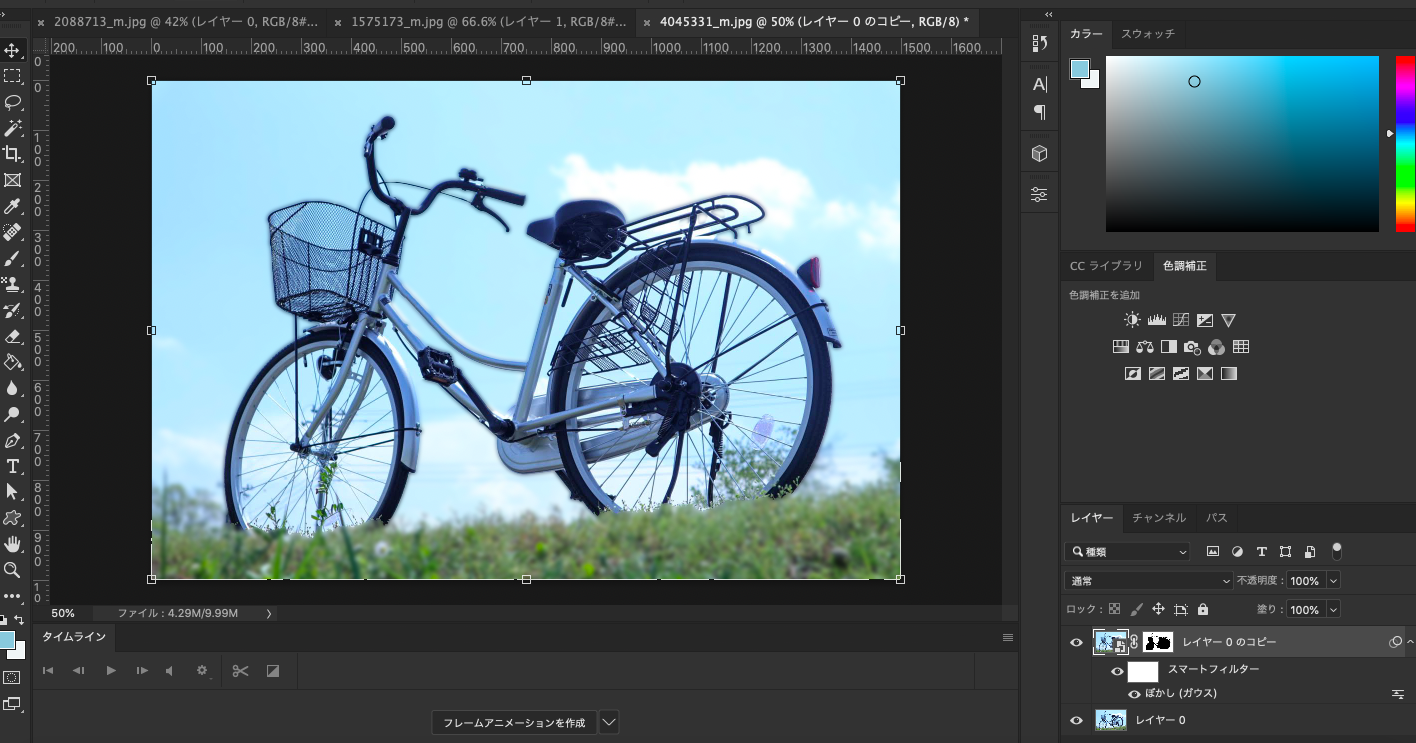Add a Photo Filter adjustment
The image size is (1416, 743).
click(1192, 347)
